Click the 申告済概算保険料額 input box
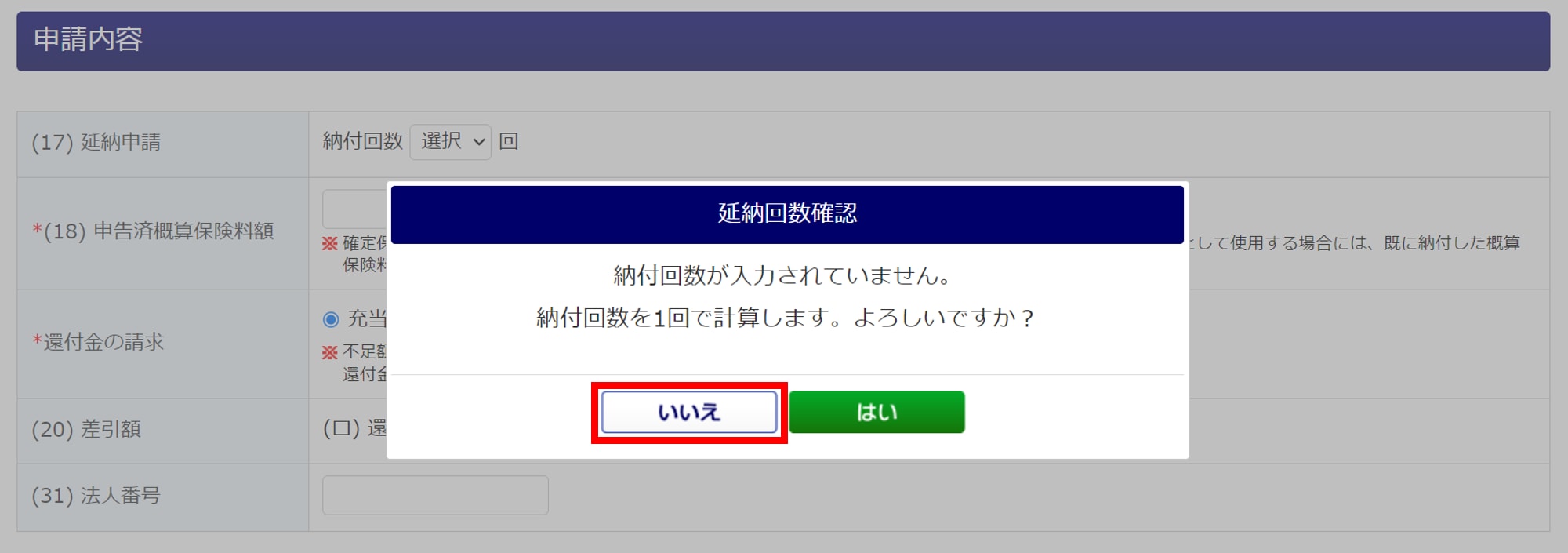Viewport: 1568px width, 553px height. pyautogui.click(x=354, y=209)
